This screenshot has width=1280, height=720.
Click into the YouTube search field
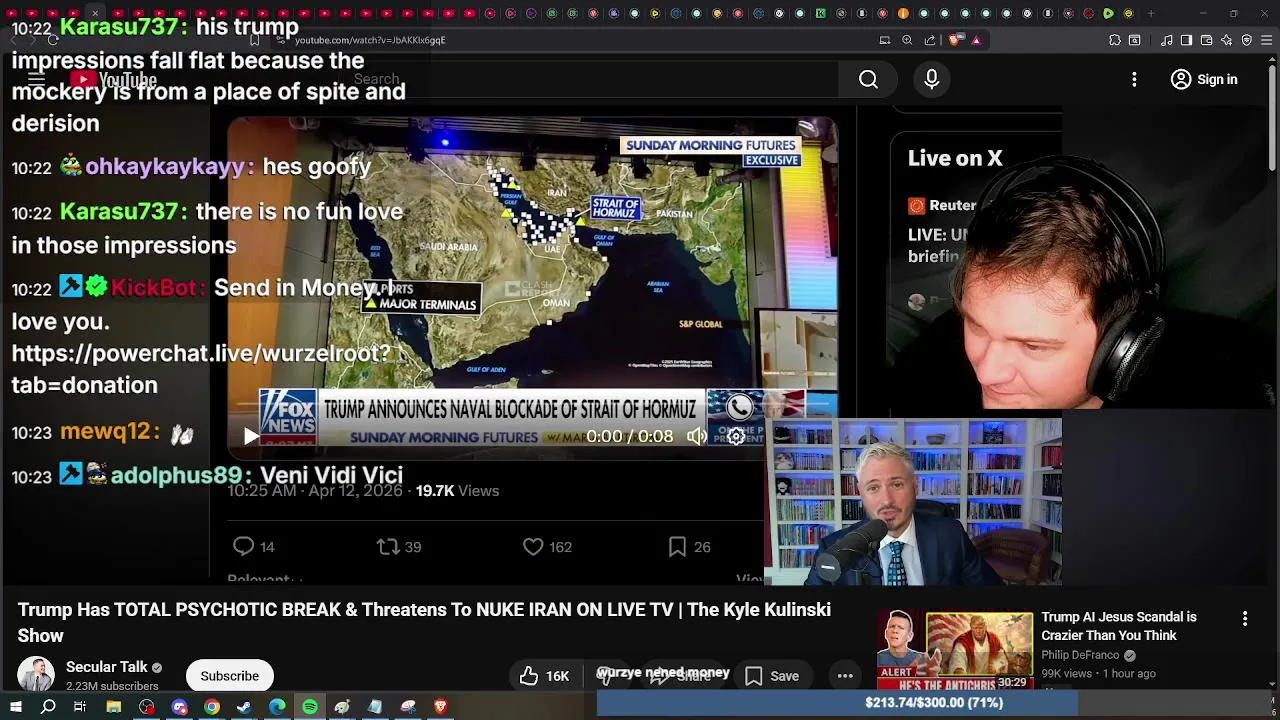coord(590,79)
